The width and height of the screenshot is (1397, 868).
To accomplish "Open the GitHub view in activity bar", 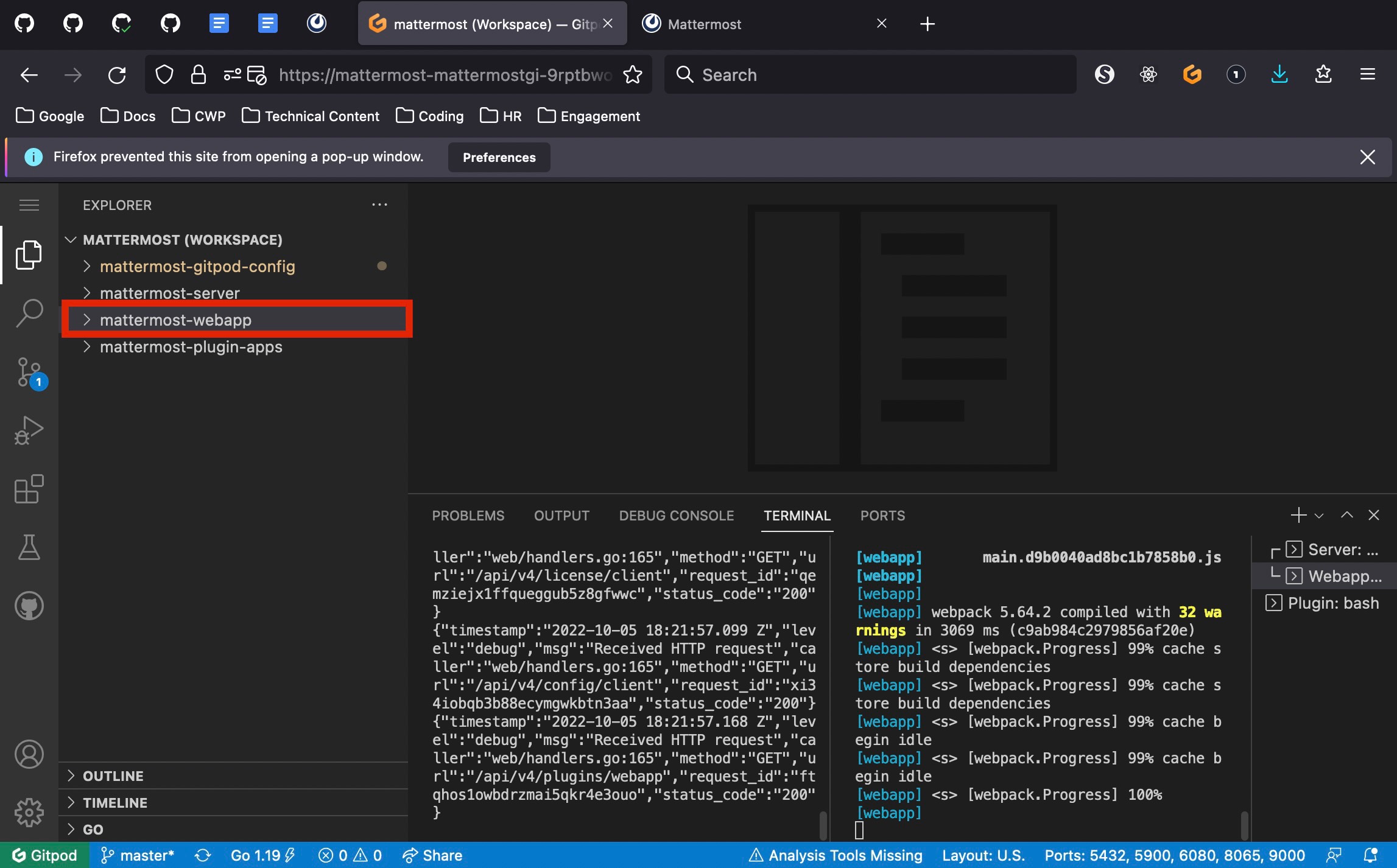I will tap(29, 606).
